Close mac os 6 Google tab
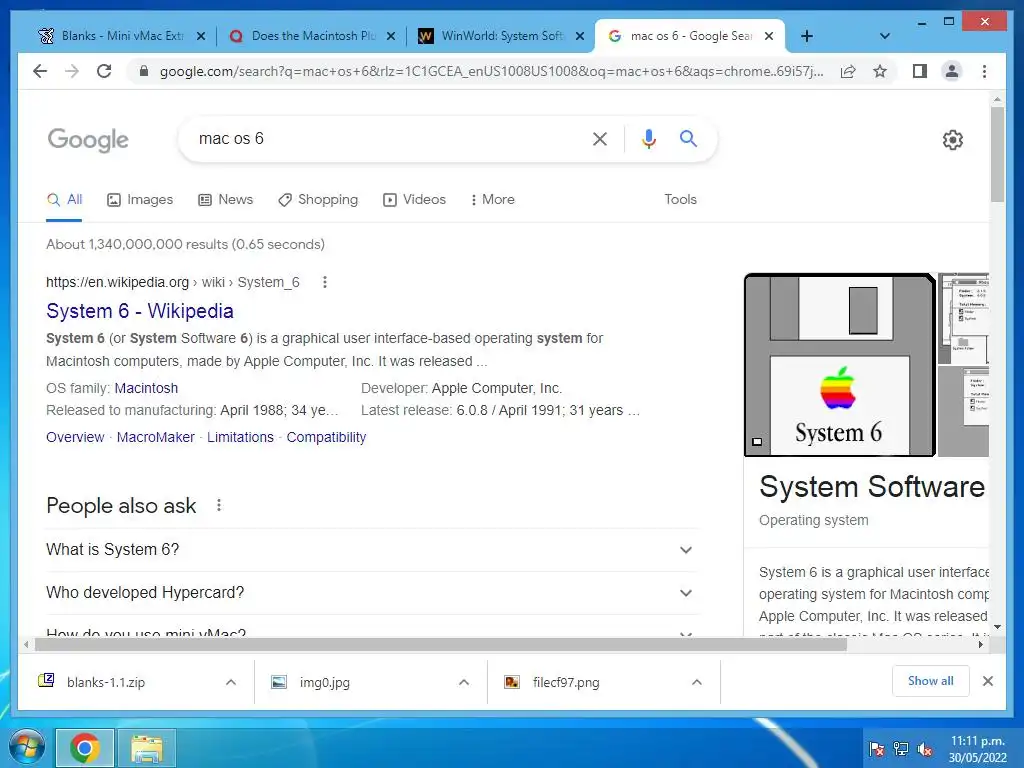 coord(769,36)
